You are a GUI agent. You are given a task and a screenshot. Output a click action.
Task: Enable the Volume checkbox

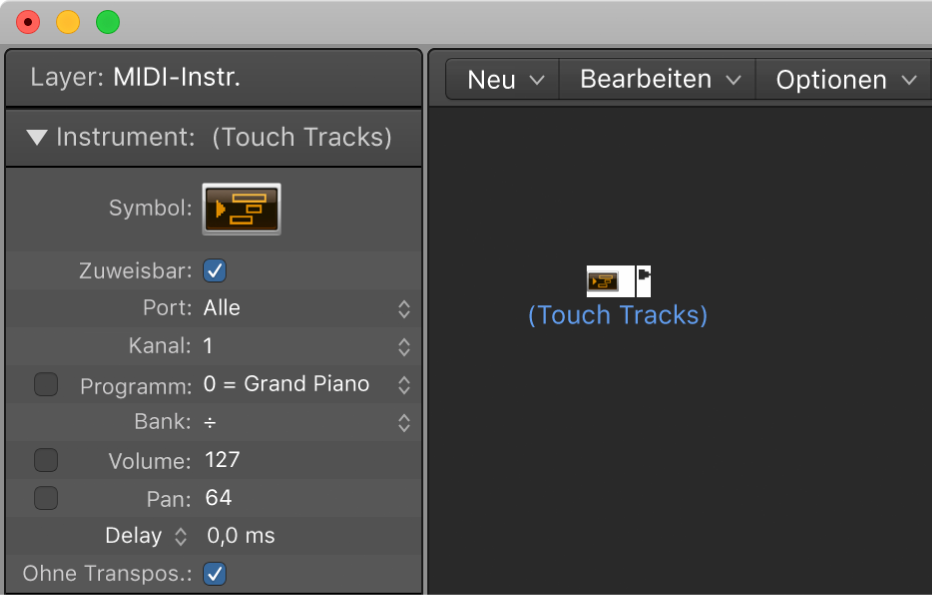tap(45, 459)
